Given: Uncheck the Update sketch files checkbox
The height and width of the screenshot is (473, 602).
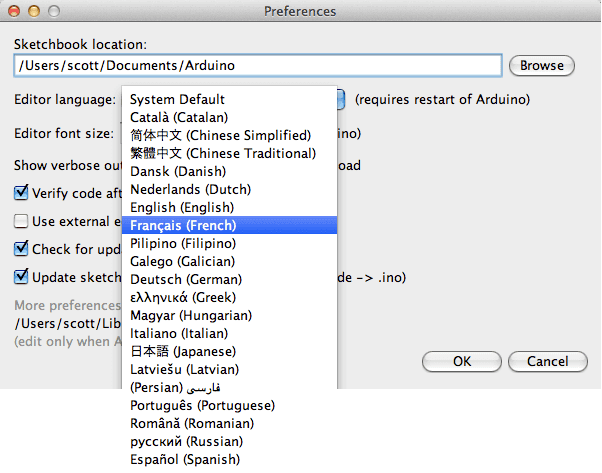Looking at the screenshot, I should [21, 277].
